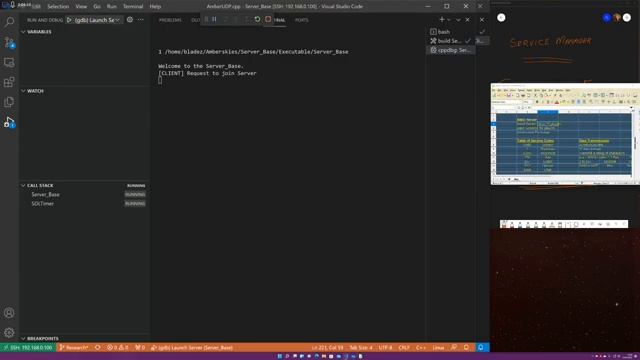The width and height of the screenshot is (640, 360).
Task: Collapse the Variables section
Action: tap(85, 31)
